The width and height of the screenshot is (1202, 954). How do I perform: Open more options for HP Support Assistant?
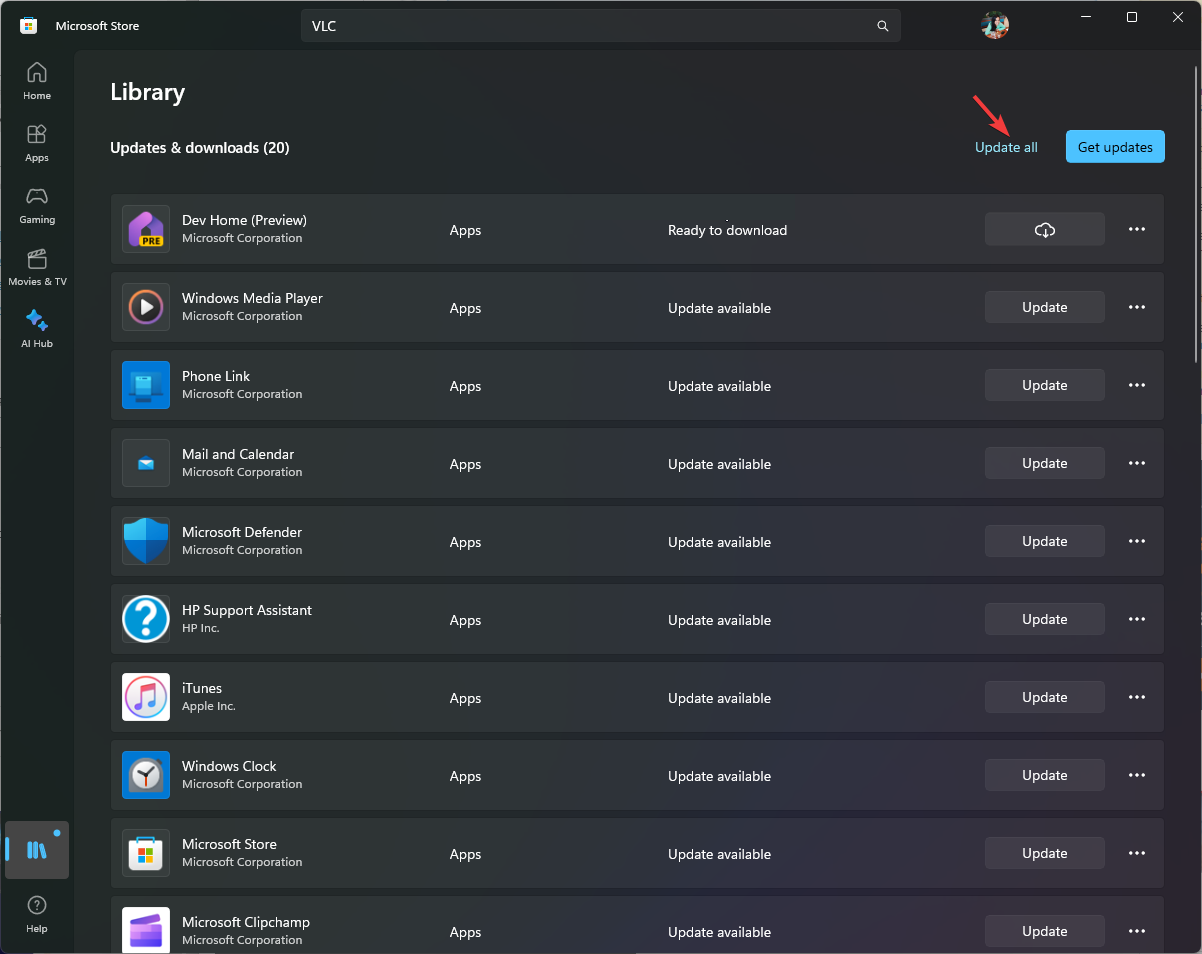tap(1137, 619)
